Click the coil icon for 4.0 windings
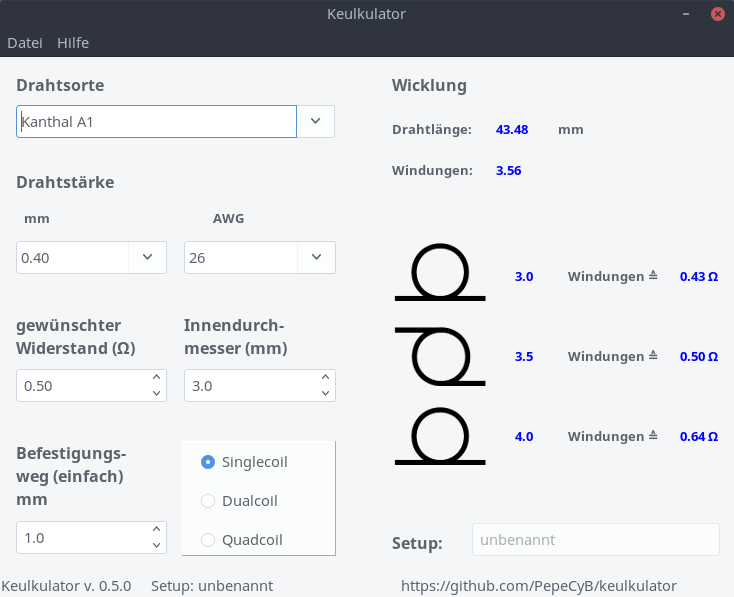The image size is (734, 597). 440,436
